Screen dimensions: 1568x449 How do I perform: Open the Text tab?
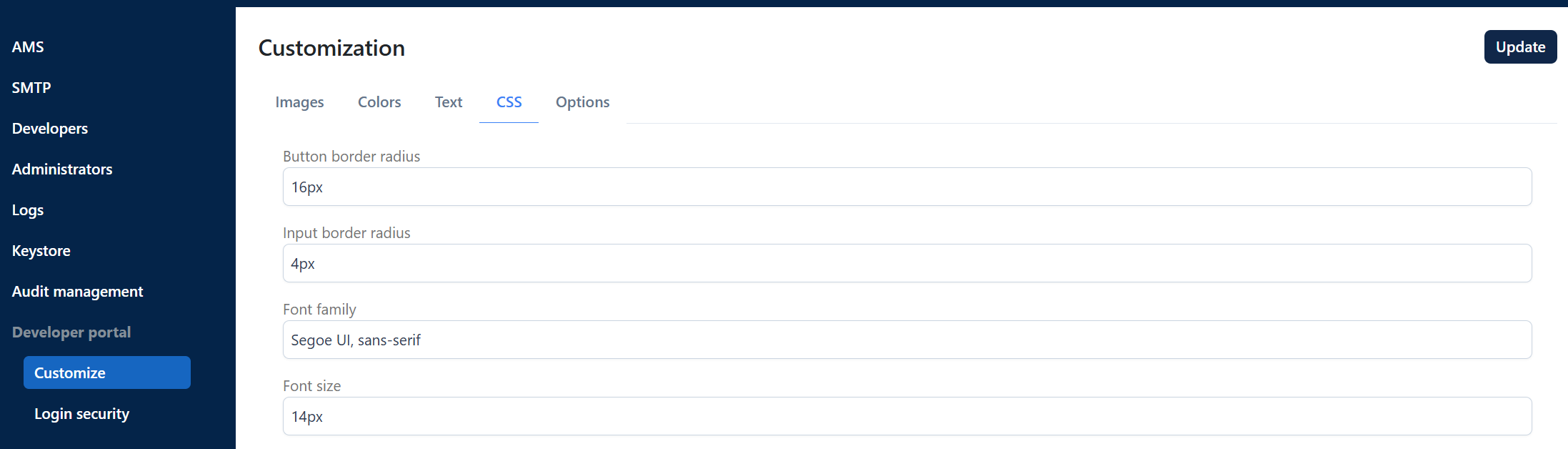click(x=449, y=102)
